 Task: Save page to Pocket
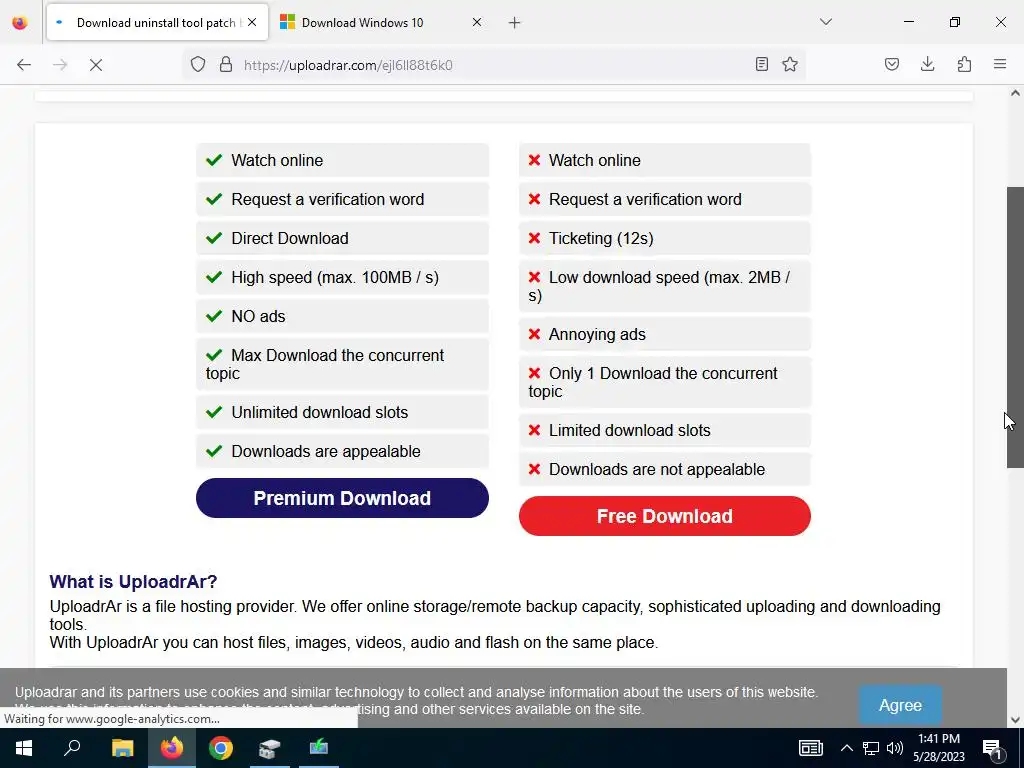pyautogui.click(x=891, y=64)
